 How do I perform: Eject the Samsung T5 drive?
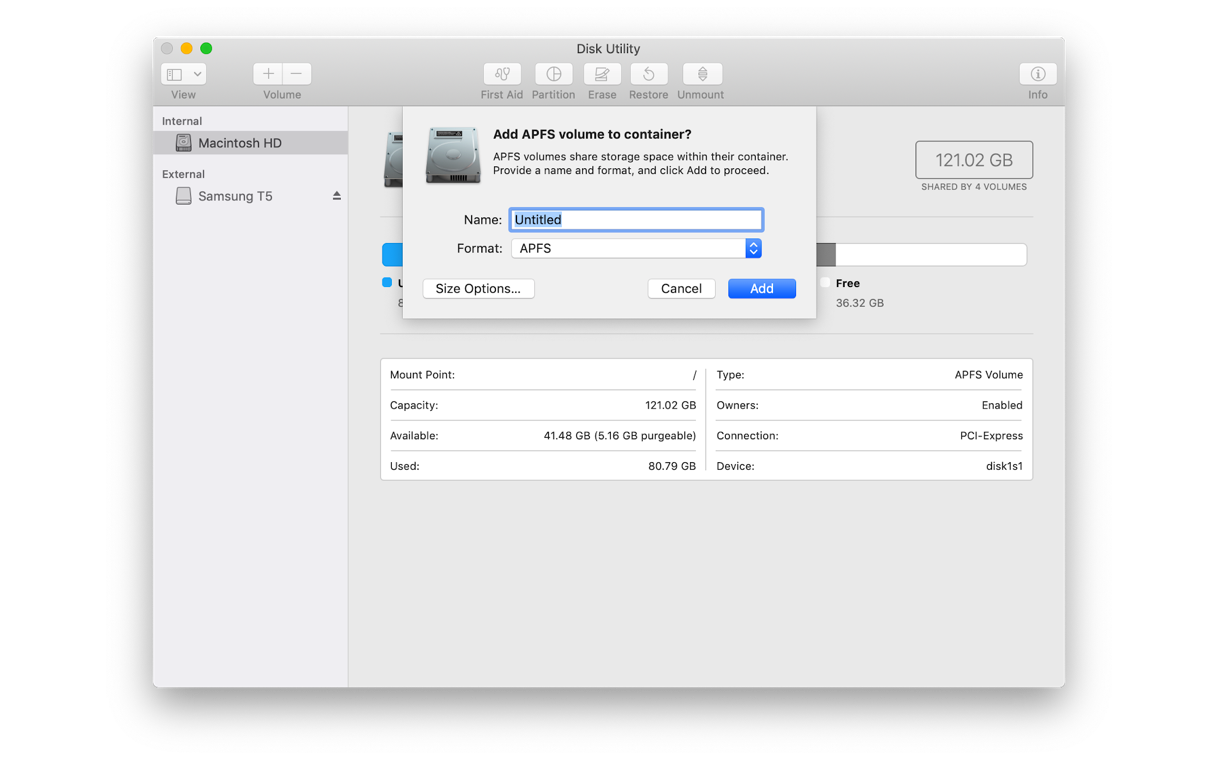point(337,196)
